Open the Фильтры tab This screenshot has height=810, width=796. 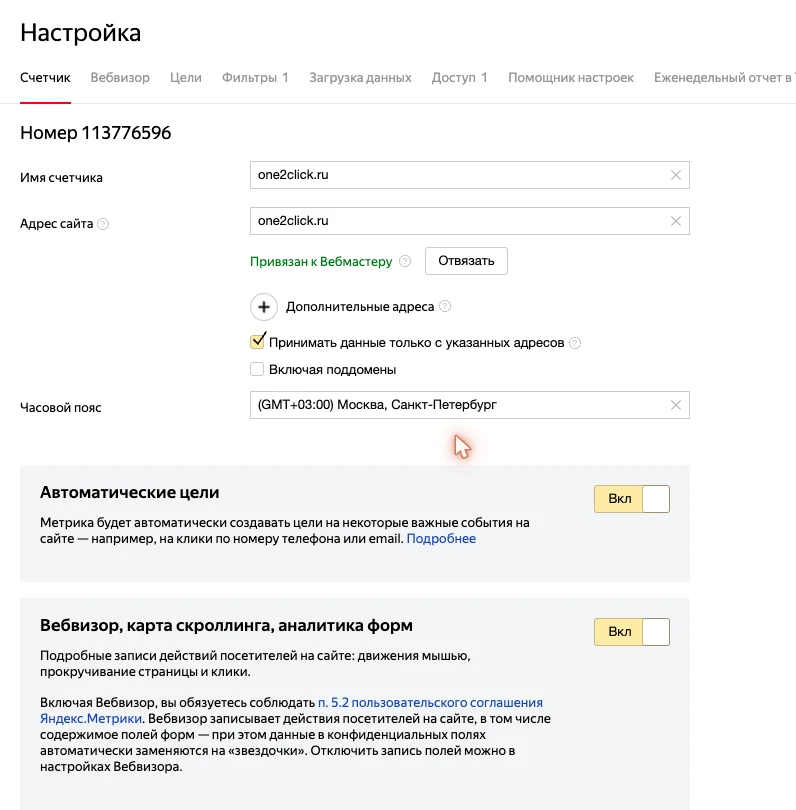tap(255, 77)
